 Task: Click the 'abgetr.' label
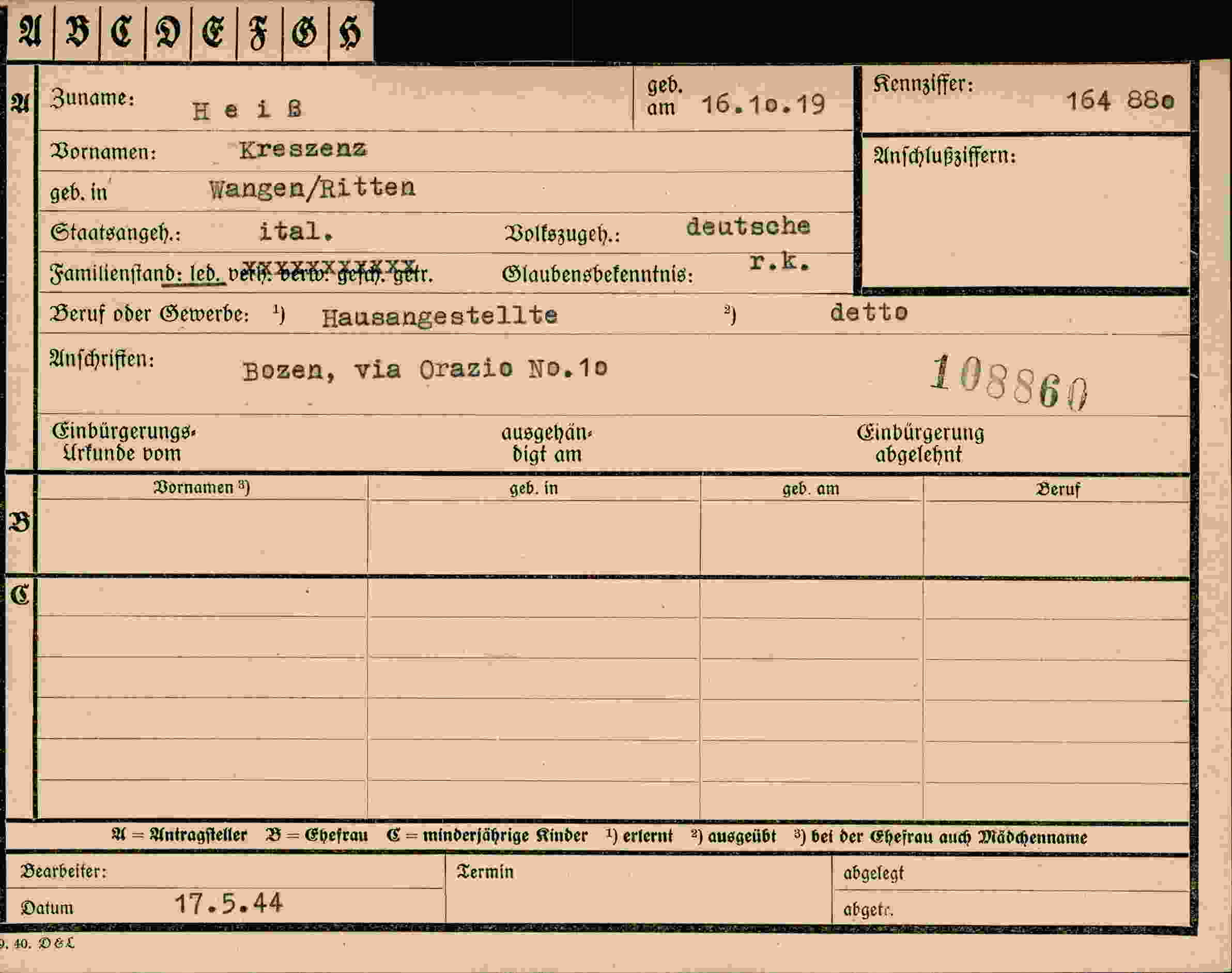(x=868, y=910)
